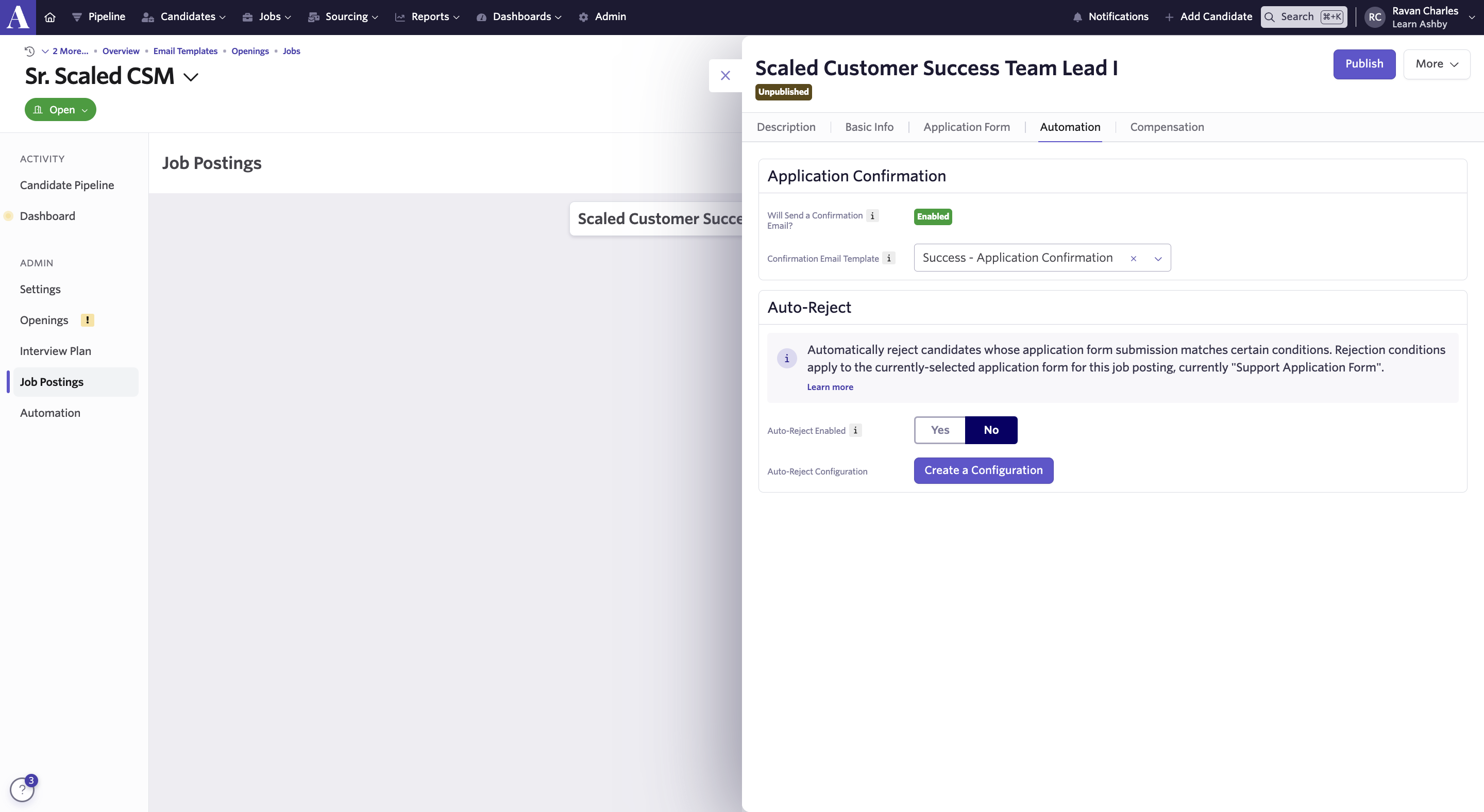
Task: Click the RC user avatar
Action: tap(1375, 16)
